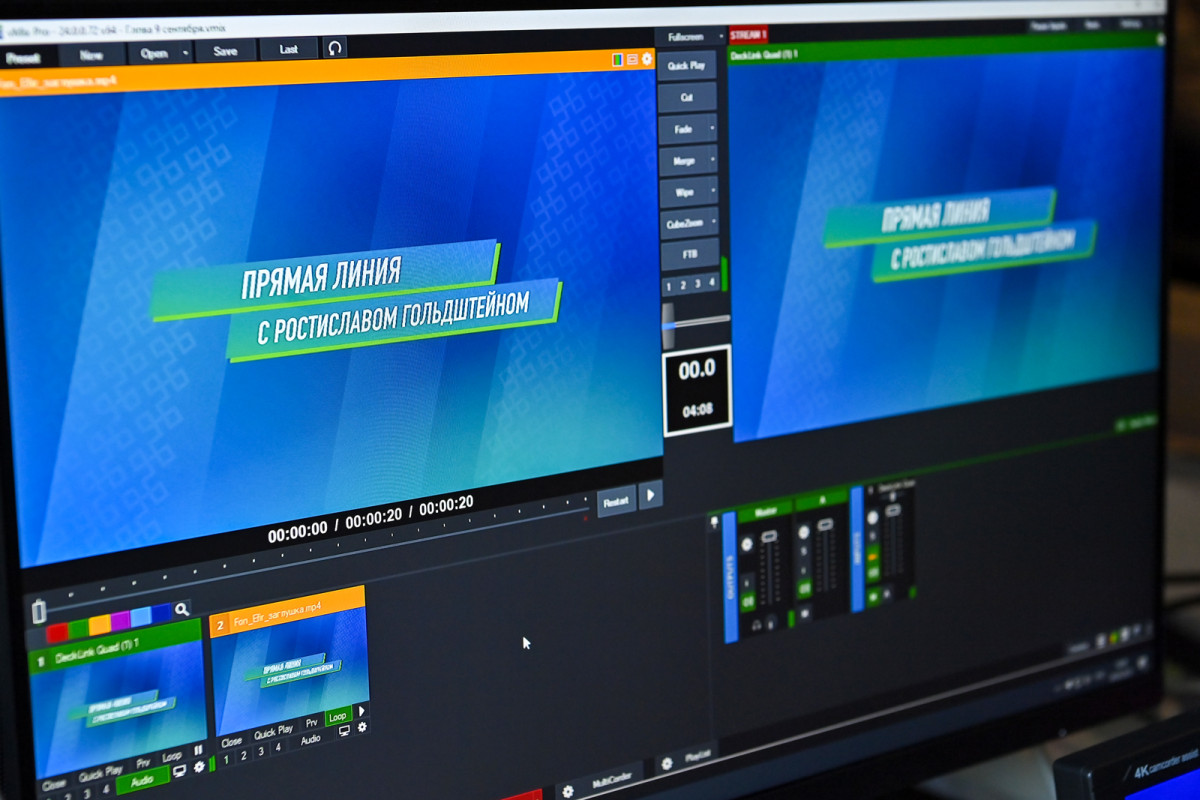
Task: Click the Preset menu button
Action: (x=22, y=58)
